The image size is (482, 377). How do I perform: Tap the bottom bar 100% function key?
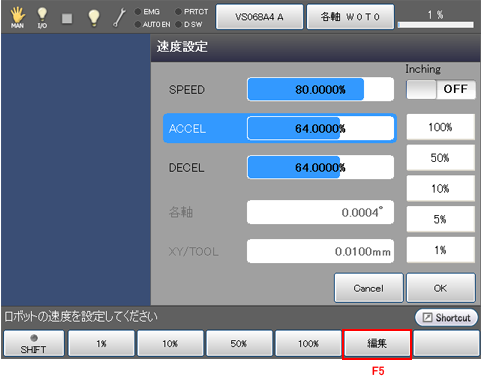click(308, 343)
